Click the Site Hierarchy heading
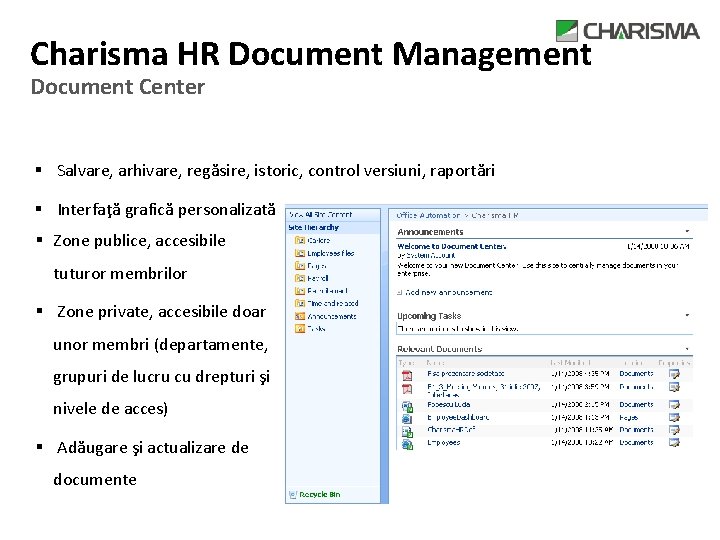Viewport: 720px width, 540px height. 314,227
